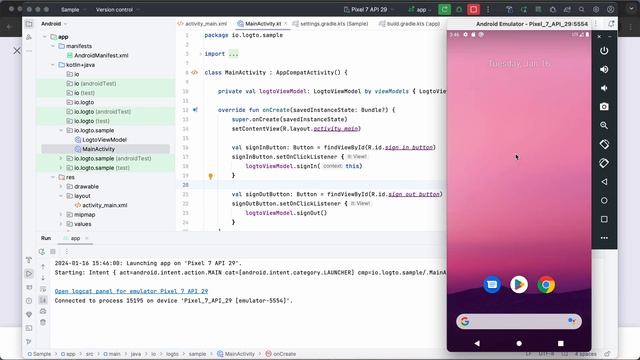This screenshot has width=640, height=360.
Task: Expand io.logto.sample (androidTest) package
Action: (61, 158)
